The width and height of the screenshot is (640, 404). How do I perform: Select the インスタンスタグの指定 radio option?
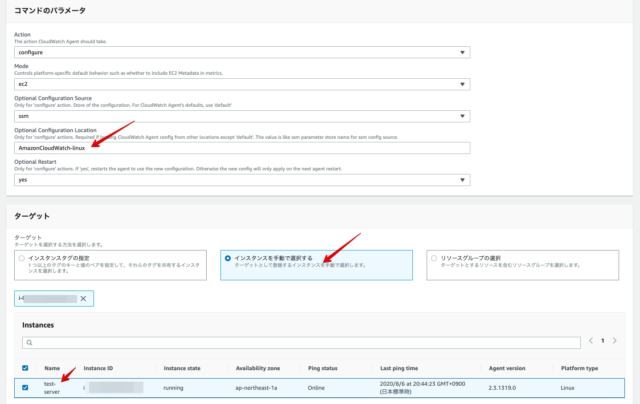22,258
